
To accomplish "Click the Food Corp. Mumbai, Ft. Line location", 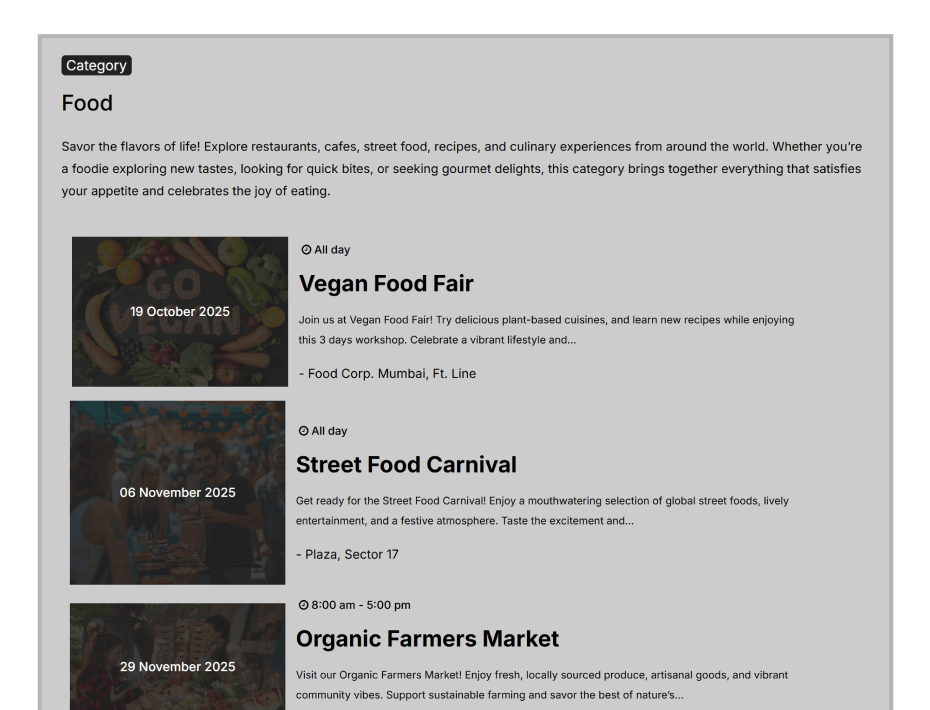I will pyautogui.click(x=387, y=374).
